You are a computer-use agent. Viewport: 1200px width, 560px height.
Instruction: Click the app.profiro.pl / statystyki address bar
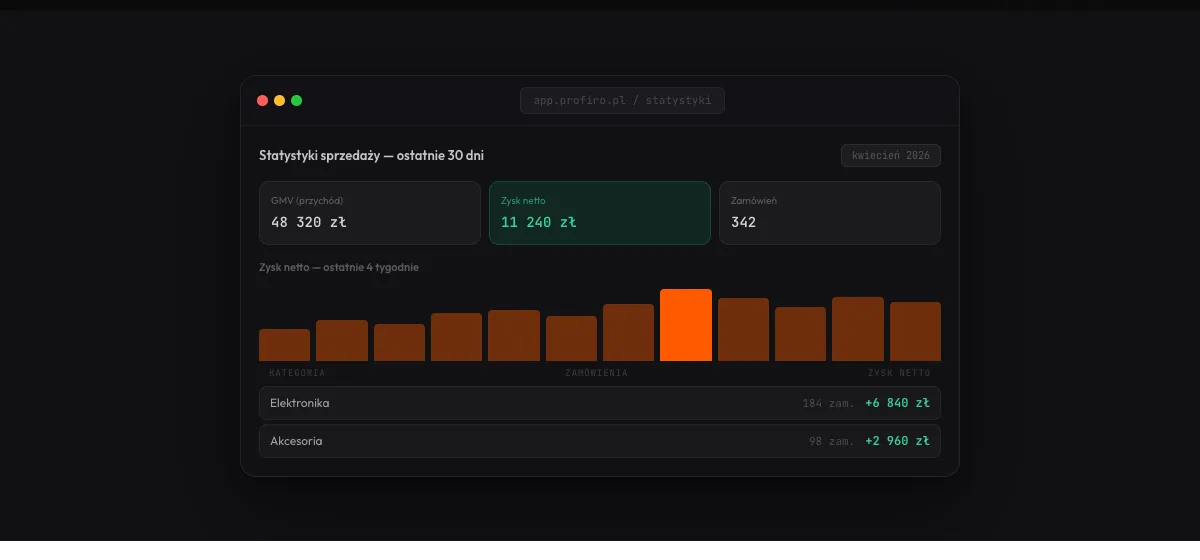point(622,100)
